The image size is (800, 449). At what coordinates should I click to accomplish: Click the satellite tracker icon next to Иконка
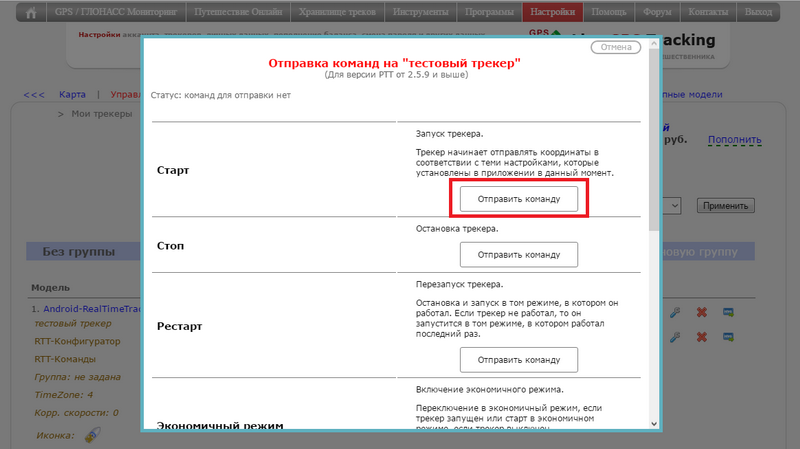(x=92, y=435)
